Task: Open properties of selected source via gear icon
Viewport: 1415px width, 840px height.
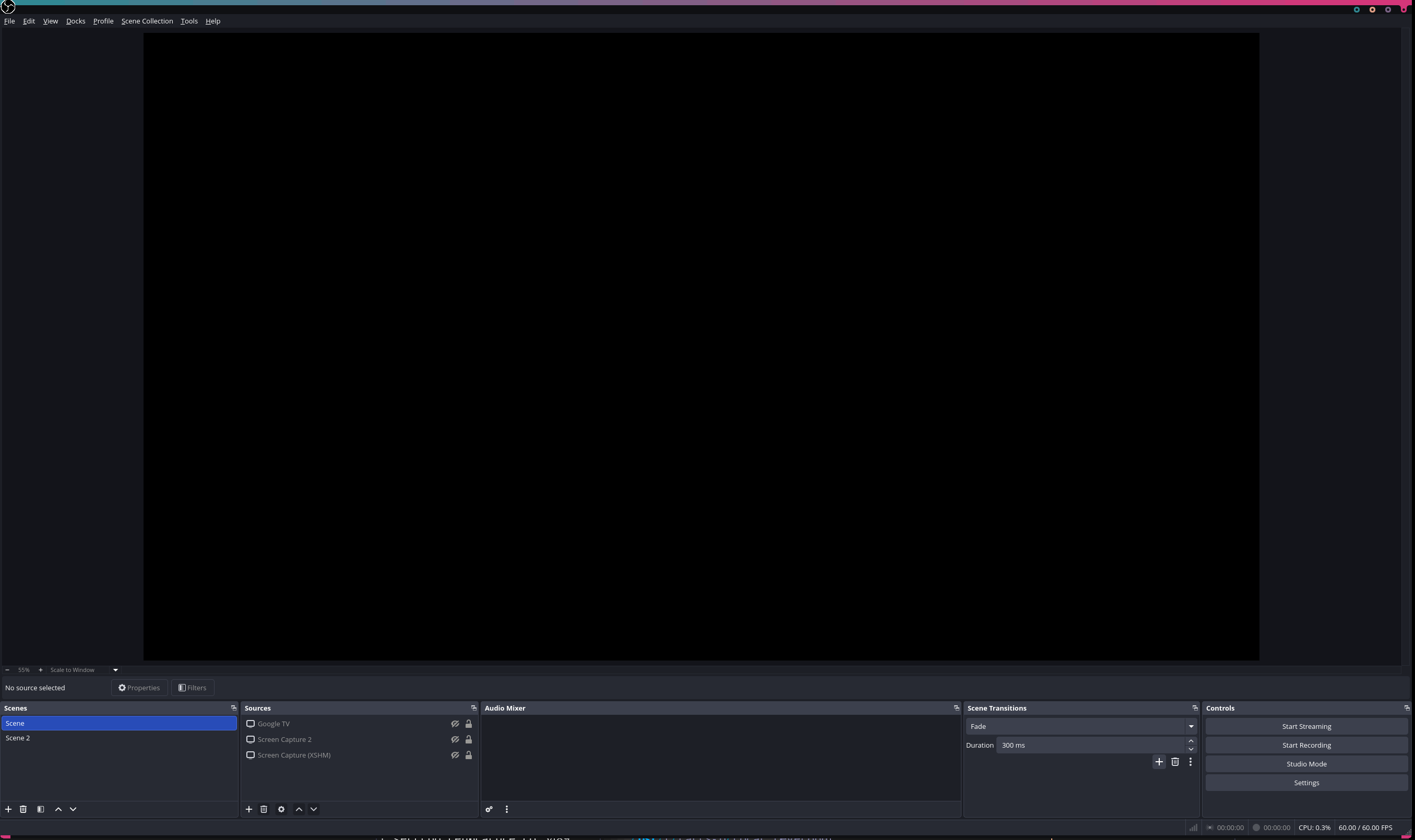Action: click(280, 809)
